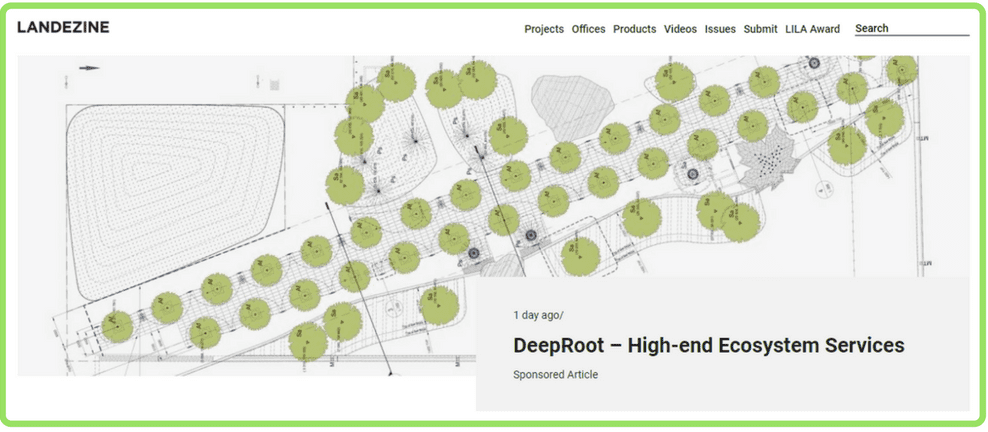Open the DeepRoot High-end Ecosystem Services article
This screenshot has width=988, height=432.
click(708, 345)
